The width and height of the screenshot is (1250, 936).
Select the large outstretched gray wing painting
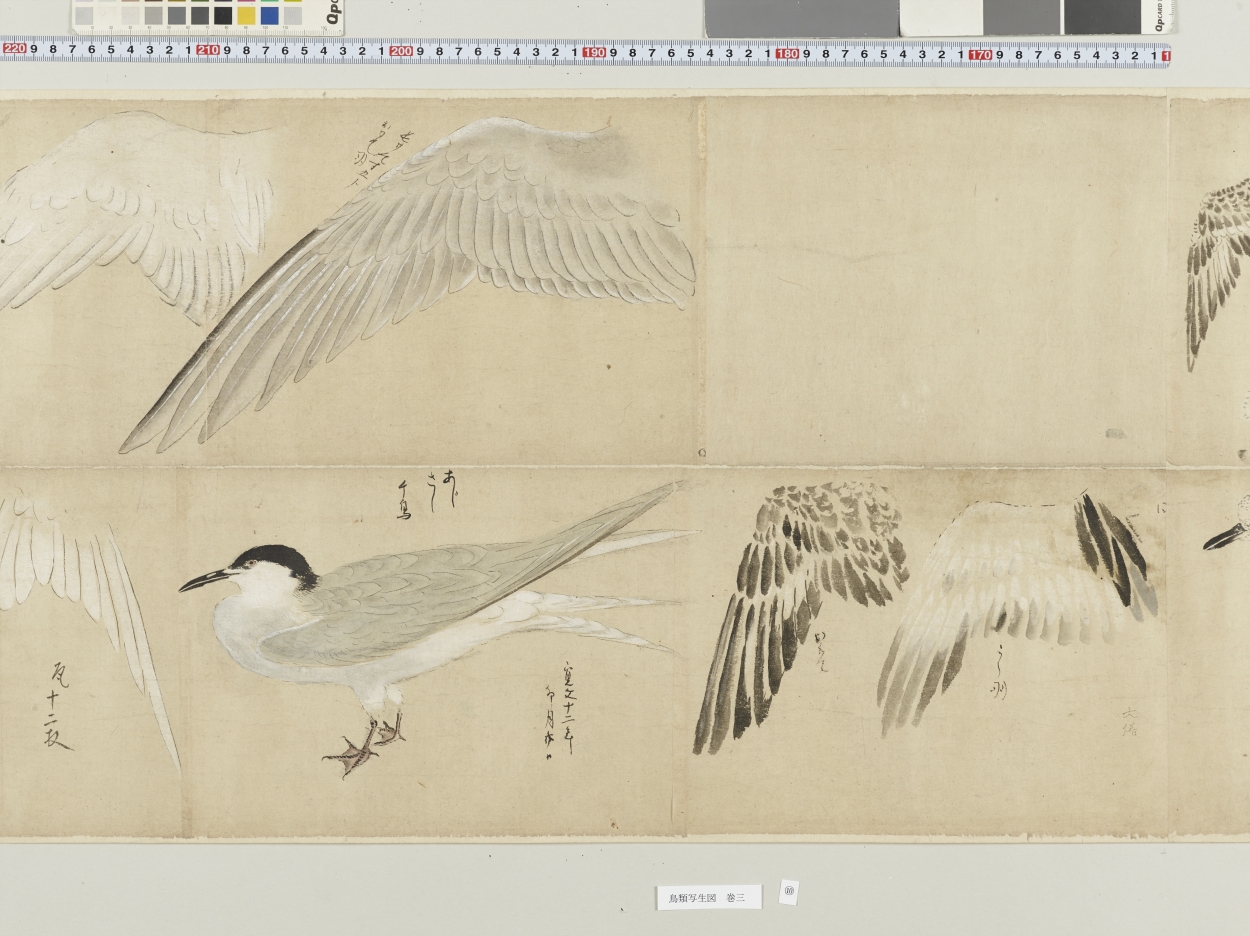(x=410, y=285)
